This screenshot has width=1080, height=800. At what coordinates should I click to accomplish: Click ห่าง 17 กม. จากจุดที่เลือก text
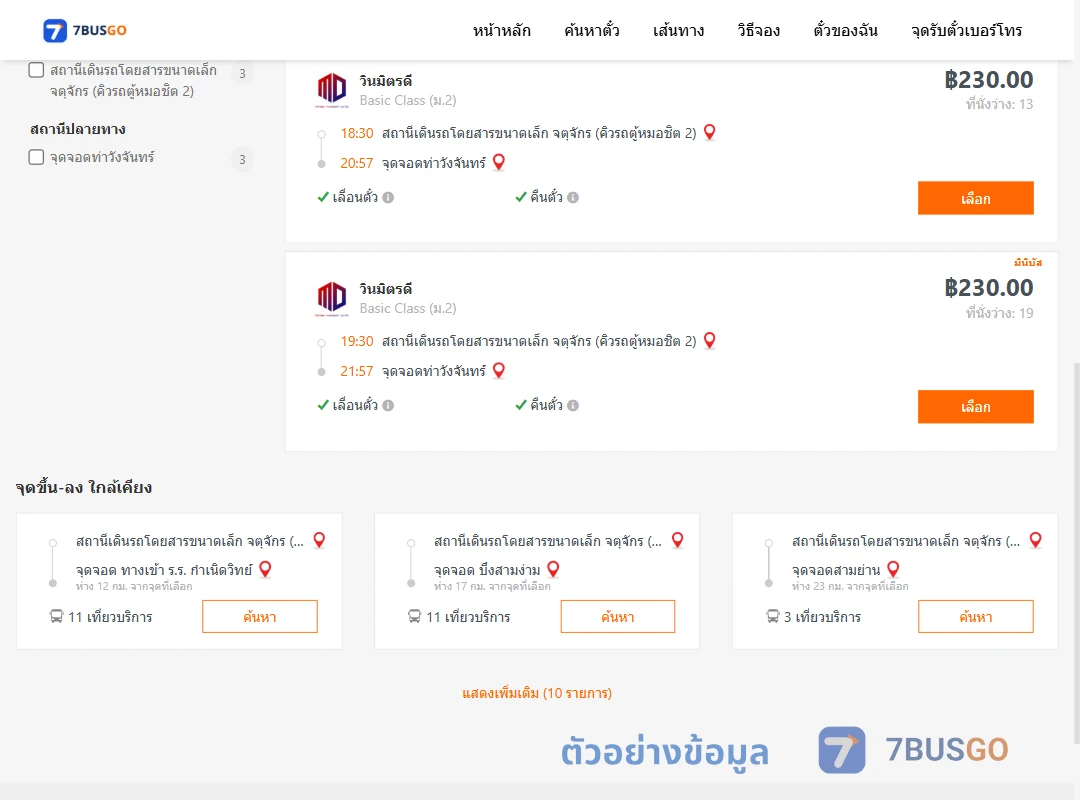(x=492, y=586)
